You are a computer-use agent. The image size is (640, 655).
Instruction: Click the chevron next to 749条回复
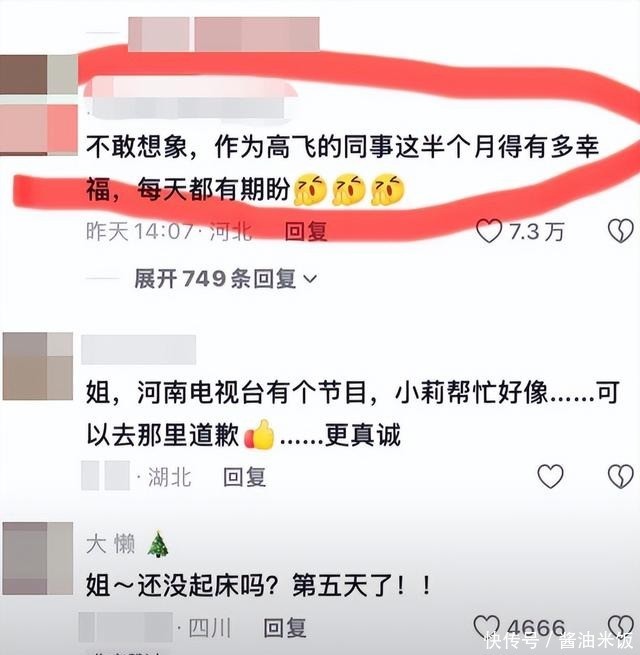(310, 279)
